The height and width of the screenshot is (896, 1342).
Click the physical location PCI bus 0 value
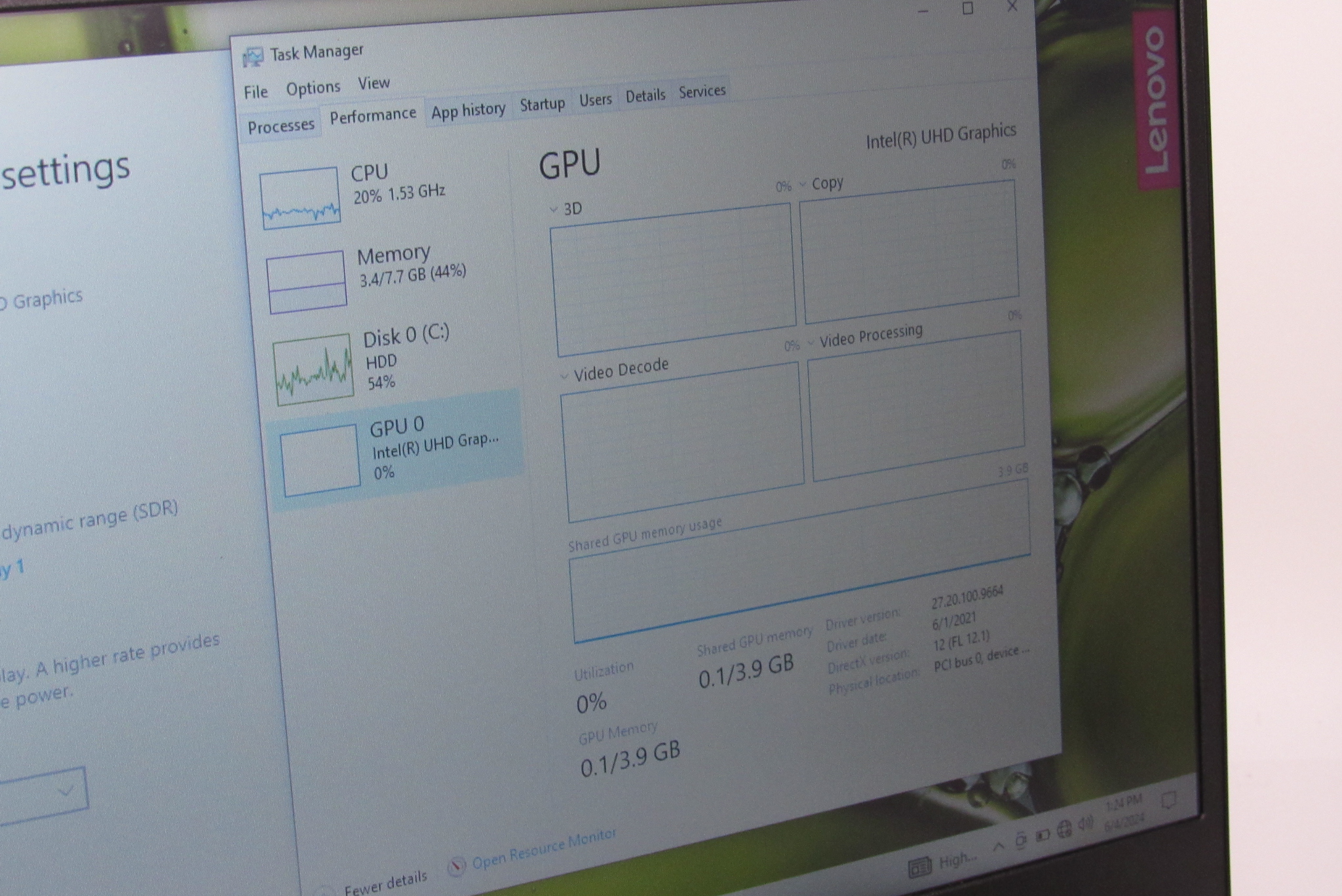point(981,658)
